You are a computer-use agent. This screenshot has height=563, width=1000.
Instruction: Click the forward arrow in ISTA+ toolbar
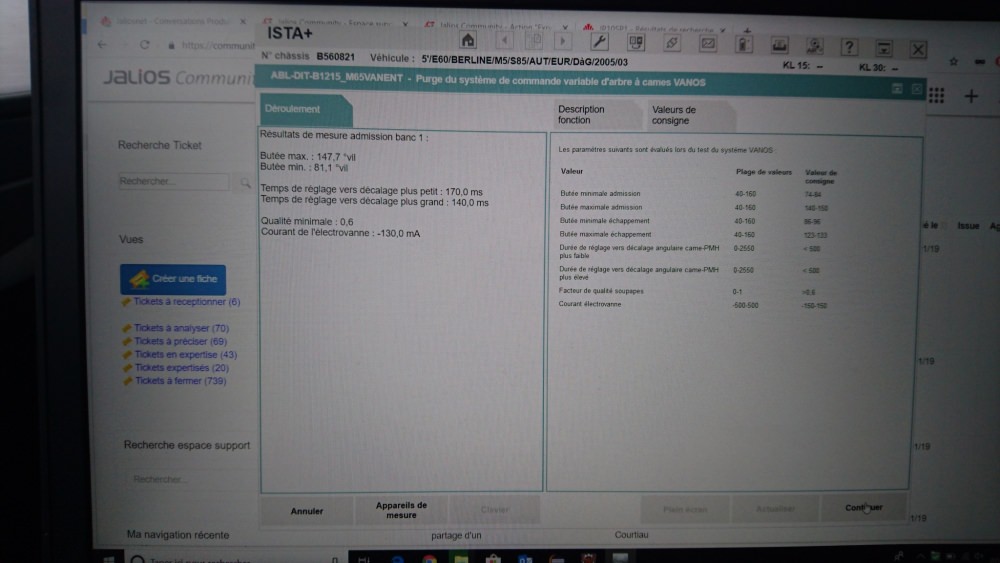click(562, 41)
